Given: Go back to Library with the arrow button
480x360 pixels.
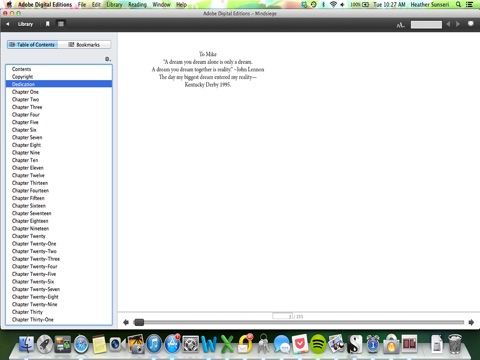Looking at the screenshot, I should pyautogui.click(x=8, y=24).
